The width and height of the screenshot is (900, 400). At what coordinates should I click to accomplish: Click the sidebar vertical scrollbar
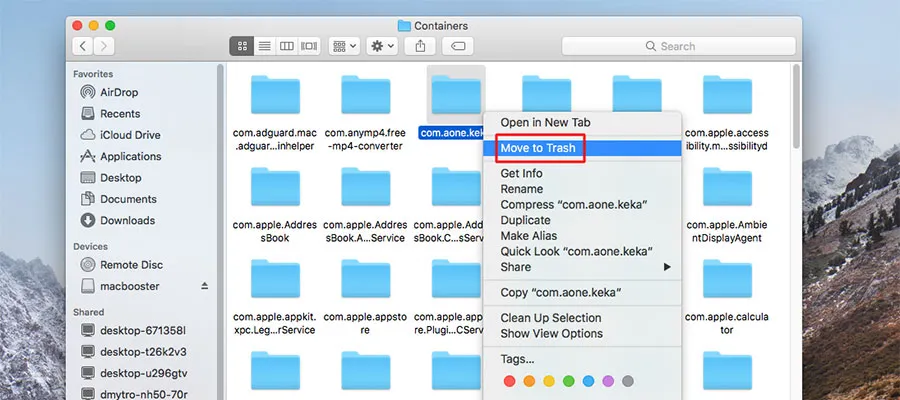tap(220, 230)
